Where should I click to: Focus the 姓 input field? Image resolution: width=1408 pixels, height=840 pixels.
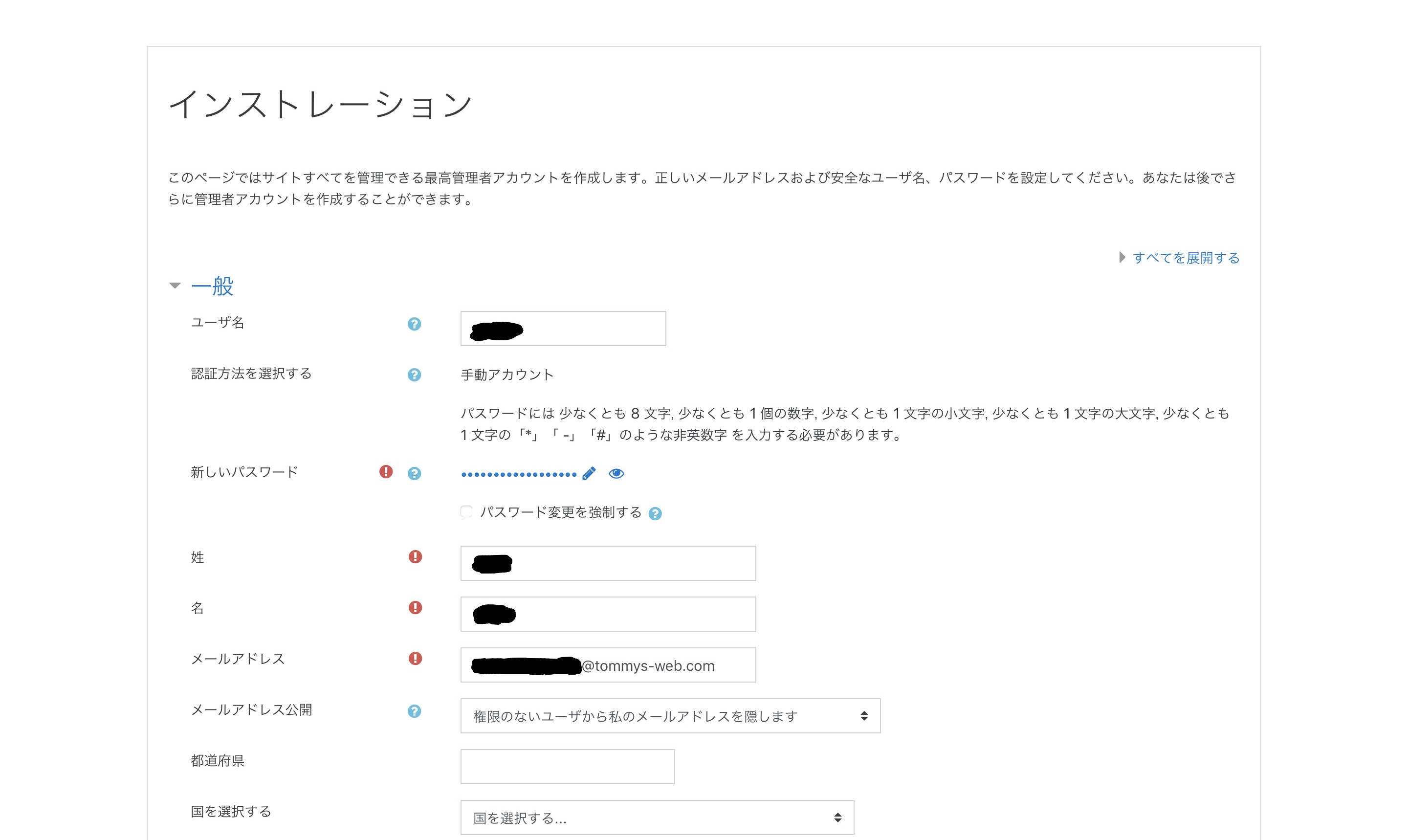(x=608, y=563)
